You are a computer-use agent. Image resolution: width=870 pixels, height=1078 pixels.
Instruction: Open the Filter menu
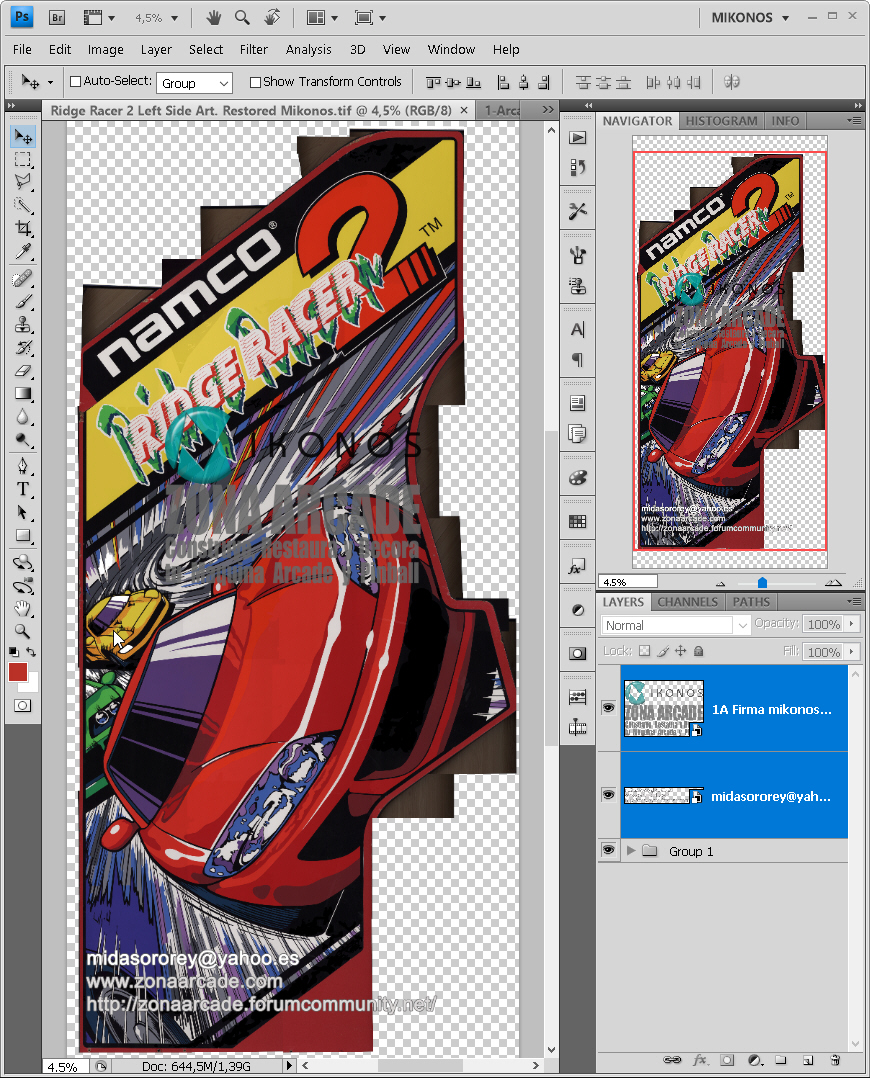pos(253,50)
